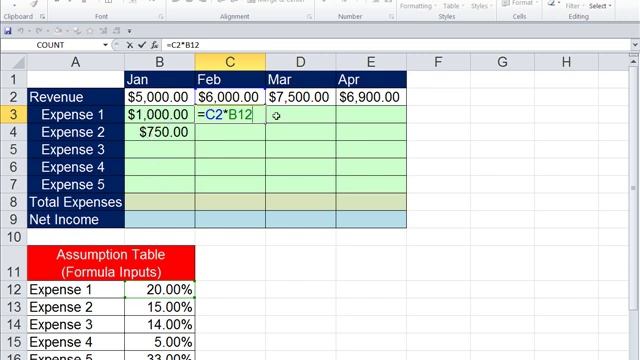This screenshot has height=360, width=640.
Task: Click the red Assumption Table header cell
Action: (x=111, y=263)
